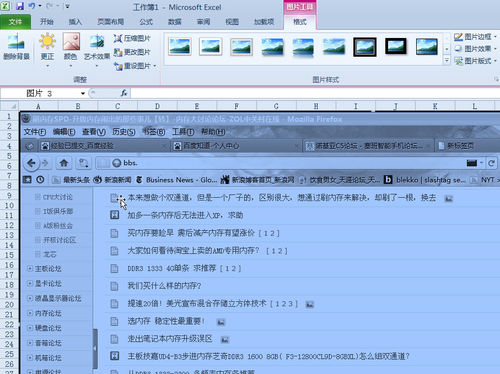
Task: Click Compress Pictures (压缩图片)
Action: tap(132, 38)
